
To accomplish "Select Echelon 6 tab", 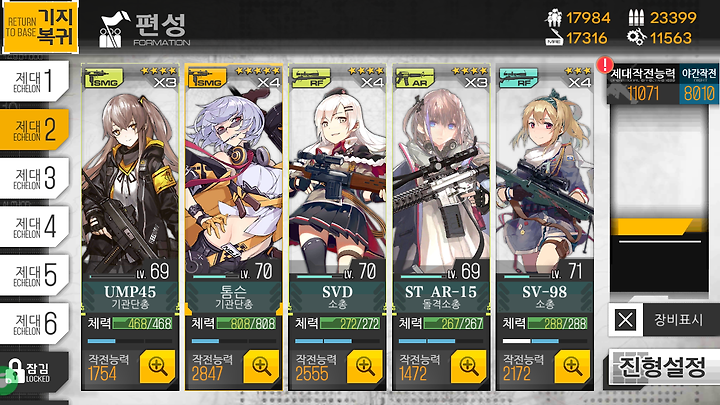I will coord(34,324).
